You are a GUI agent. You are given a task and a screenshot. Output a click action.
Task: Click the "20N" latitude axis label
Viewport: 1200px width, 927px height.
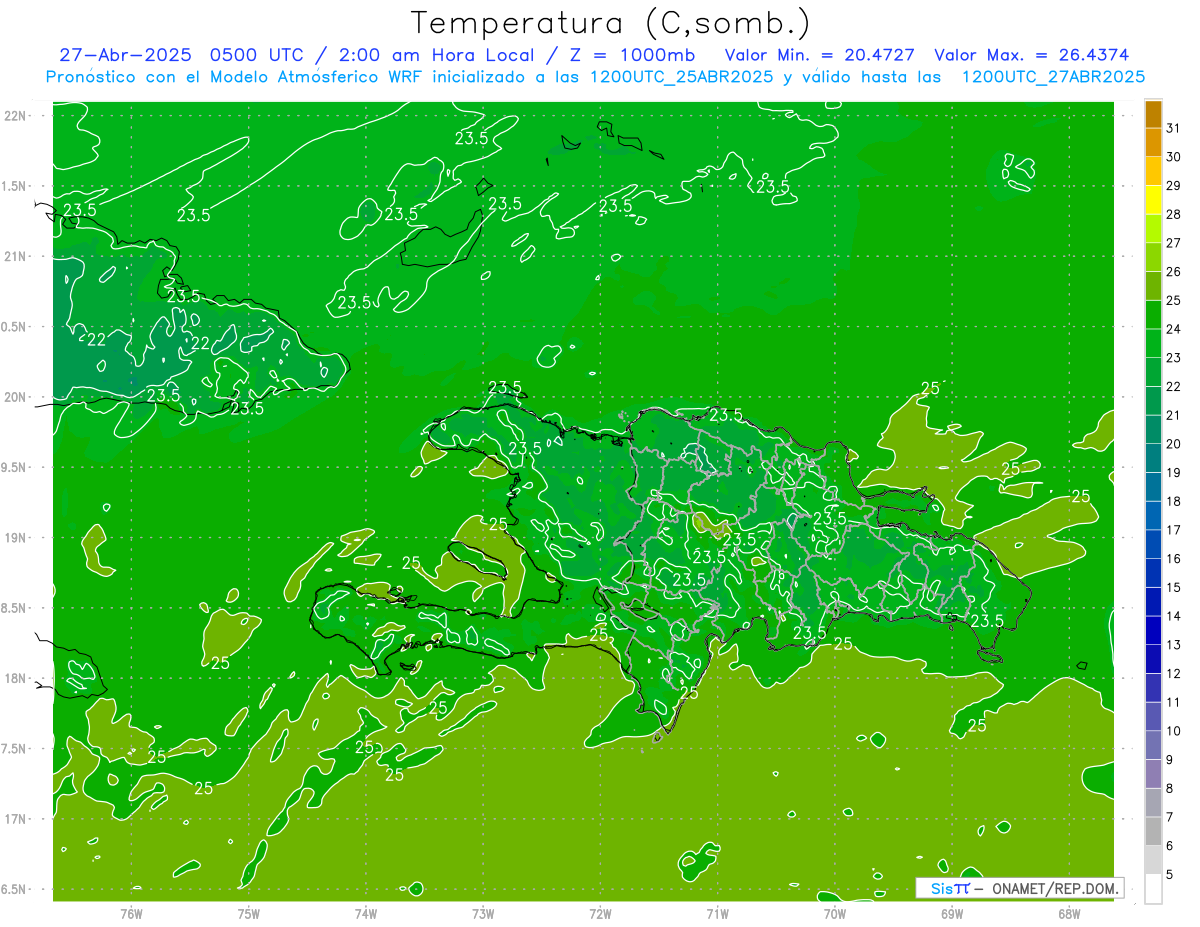(16, 397)
